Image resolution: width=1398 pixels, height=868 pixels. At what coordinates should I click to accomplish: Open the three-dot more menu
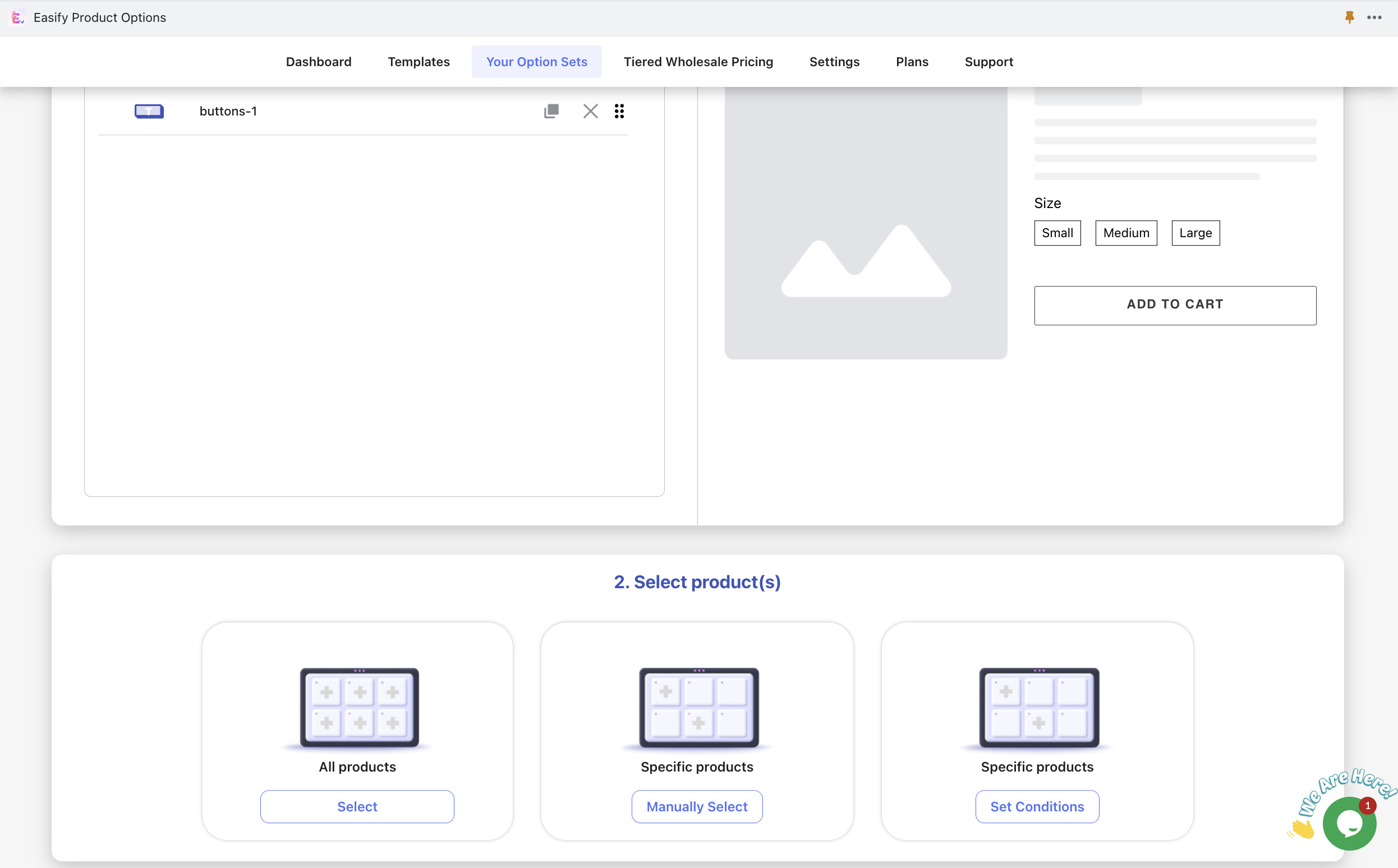point(1374,17)
